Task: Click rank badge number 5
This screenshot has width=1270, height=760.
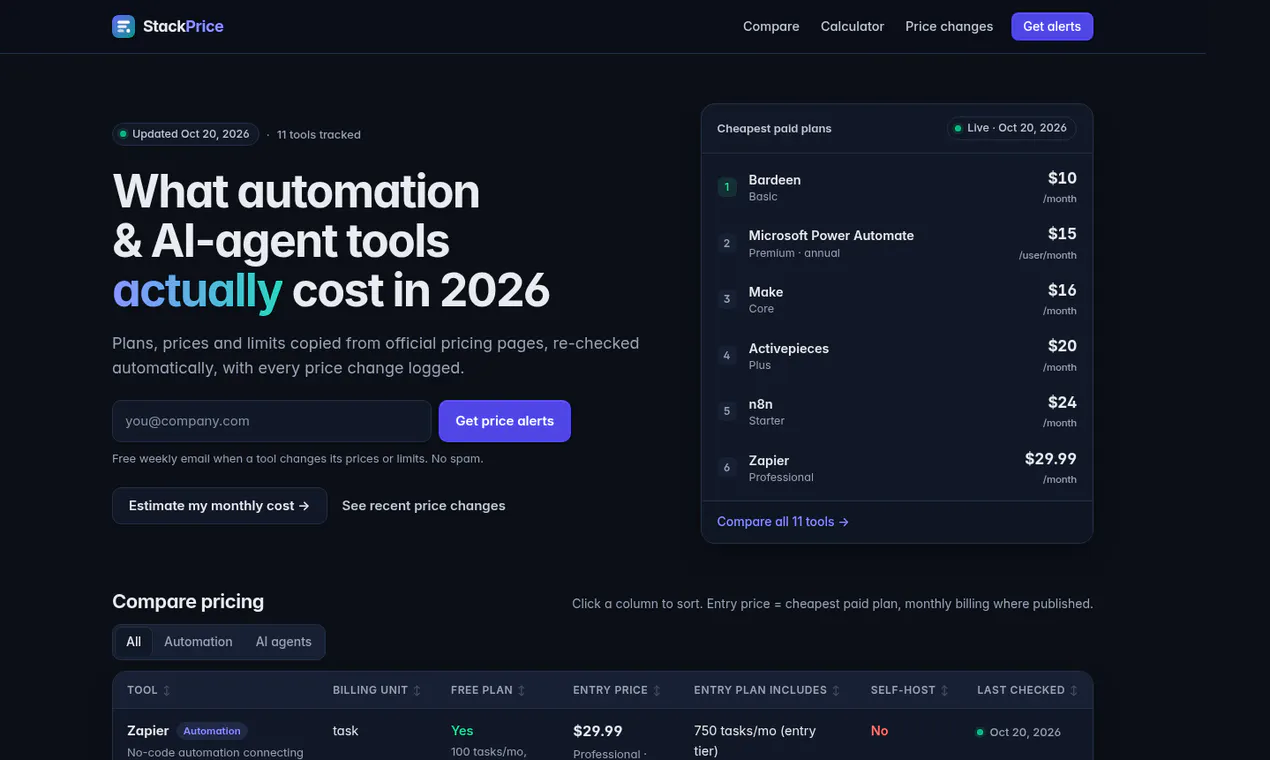Action: [727, 411]
